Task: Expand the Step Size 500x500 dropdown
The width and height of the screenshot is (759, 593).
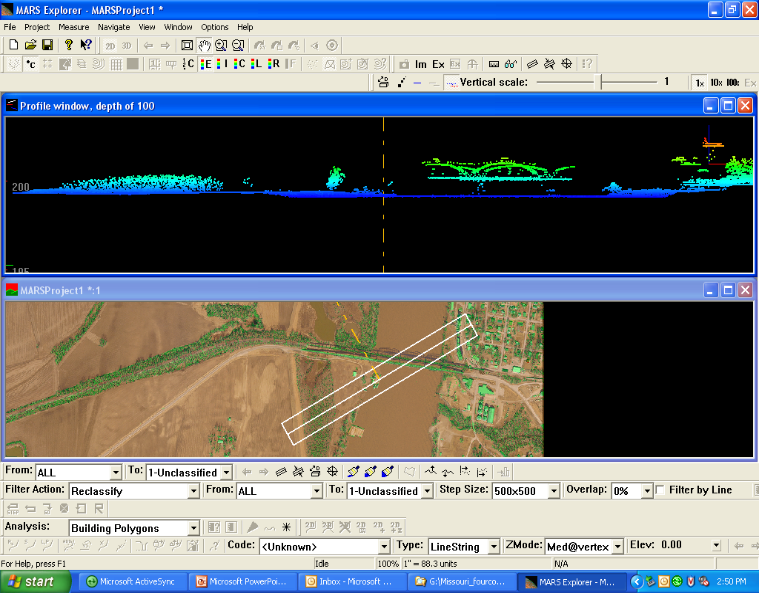Action: (552, 491)
